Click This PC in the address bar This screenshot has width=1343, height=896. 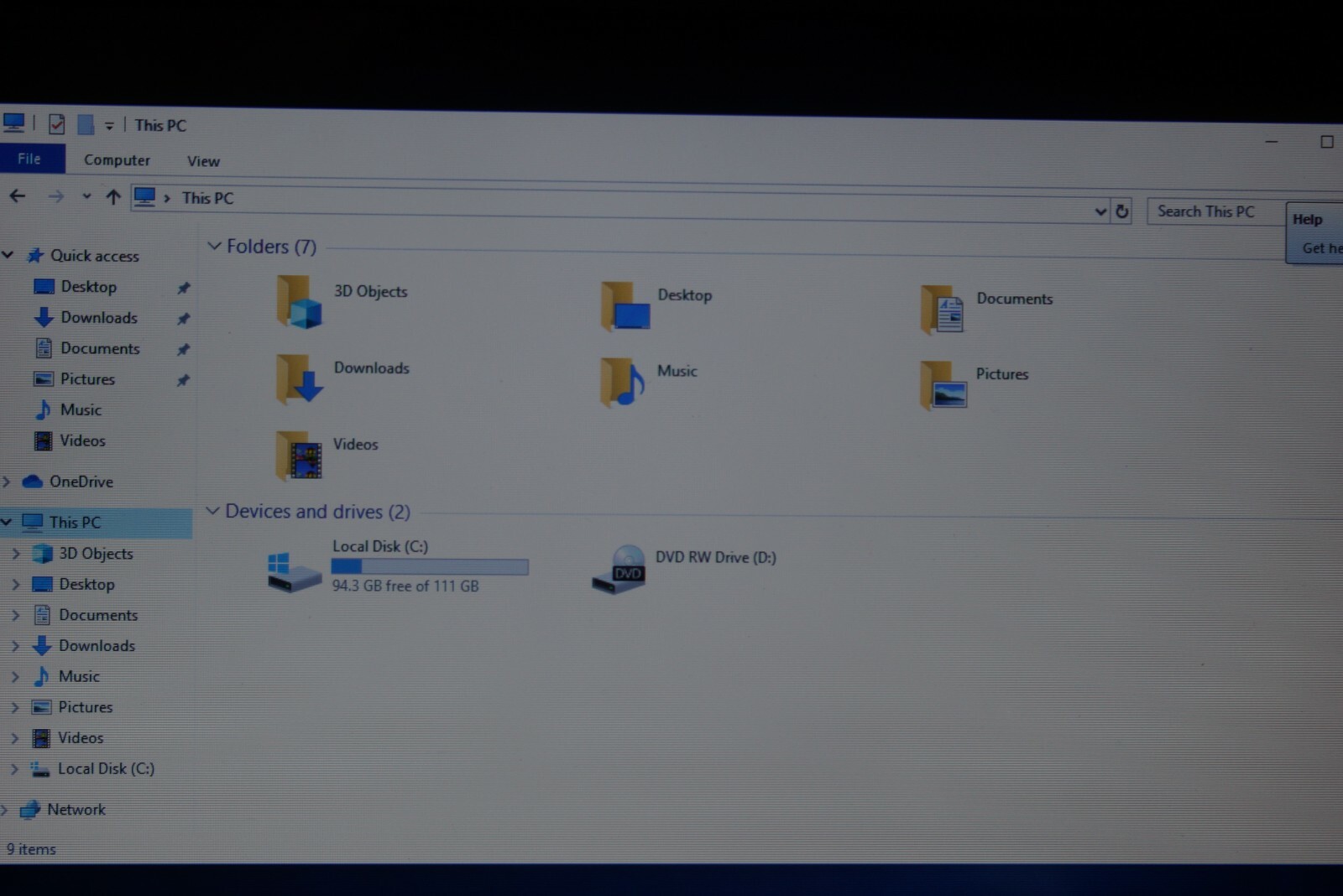click(x=207, y=199)
